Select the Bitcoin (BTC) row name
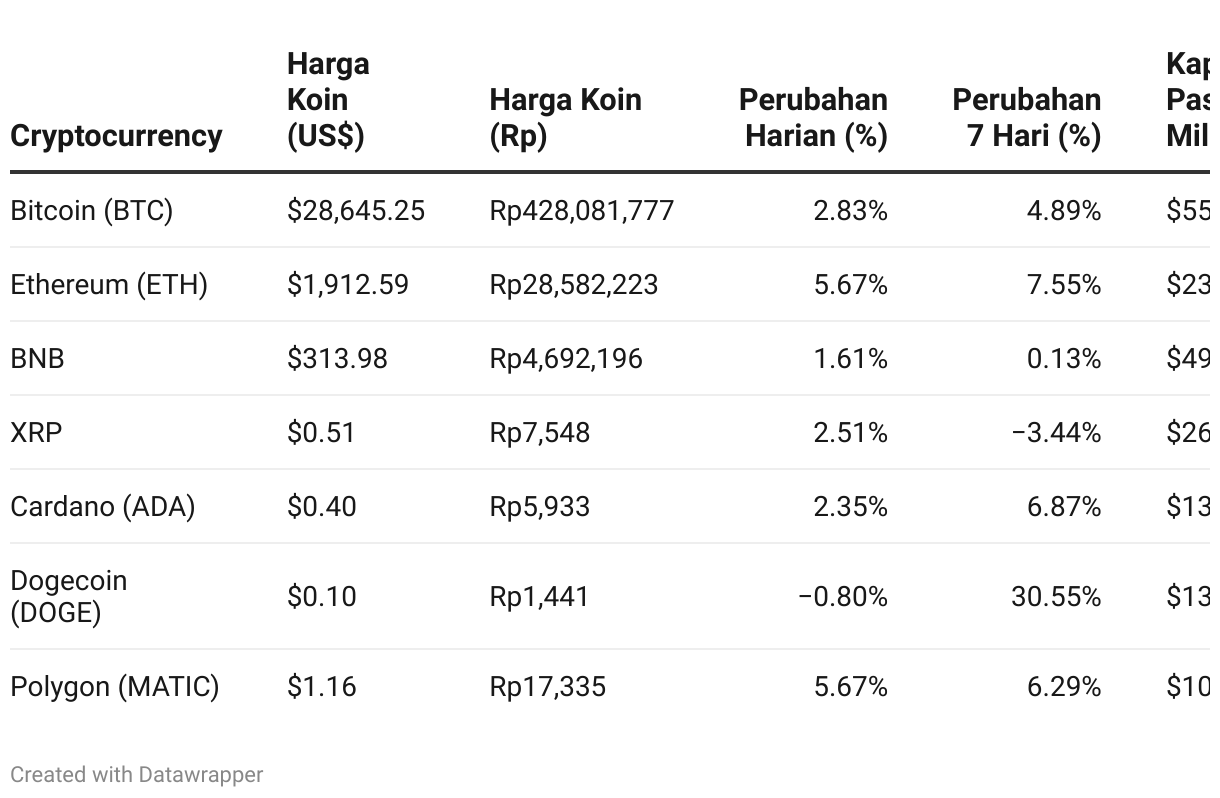Image resolution: width=1220 pixels, height=798 pixels. pos(92,211)
